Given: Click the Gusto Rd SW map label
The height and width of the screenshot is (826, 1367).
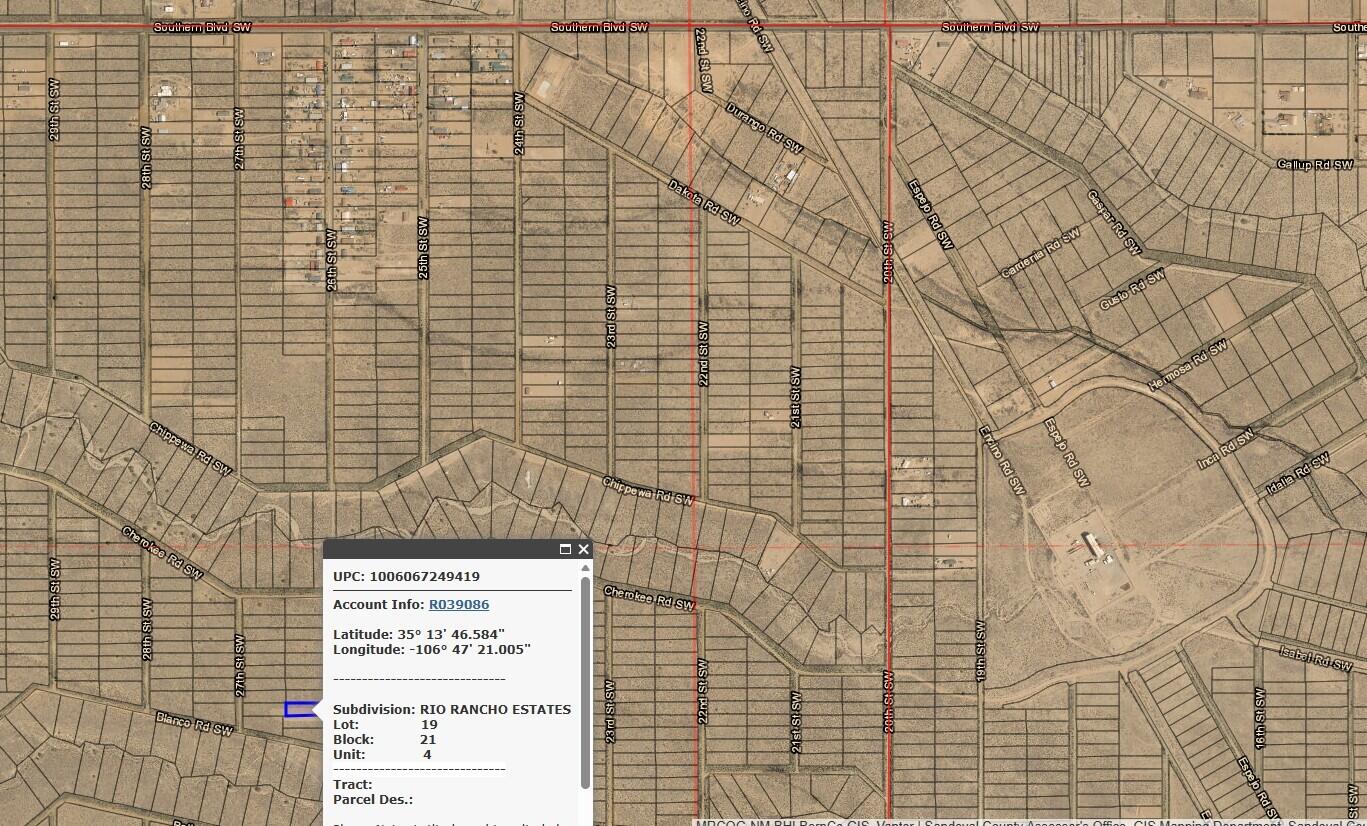Looking at the screenshot, I should (1132, 289).
